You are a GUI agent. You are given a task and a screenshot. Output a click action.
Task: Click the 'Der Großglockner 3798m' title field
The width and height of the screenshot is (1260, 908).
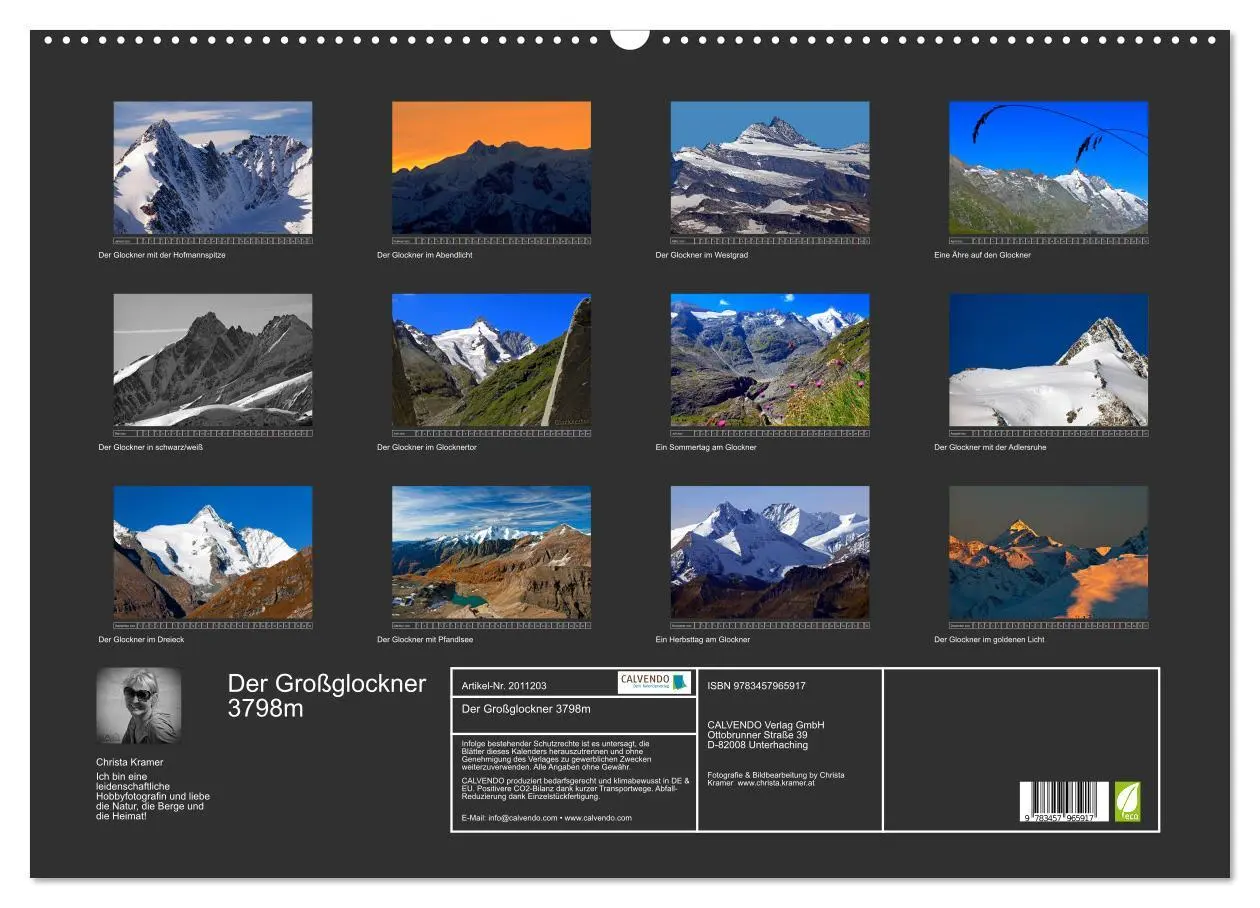[x=526, y=708]
